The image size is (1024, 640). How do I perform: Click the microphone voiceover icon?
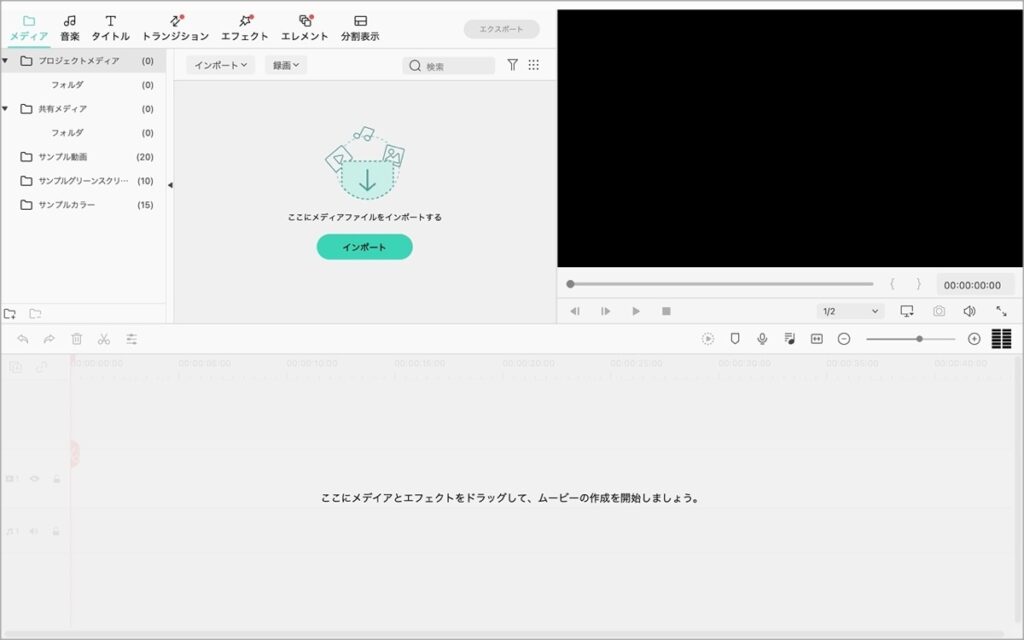coord(762,339)
